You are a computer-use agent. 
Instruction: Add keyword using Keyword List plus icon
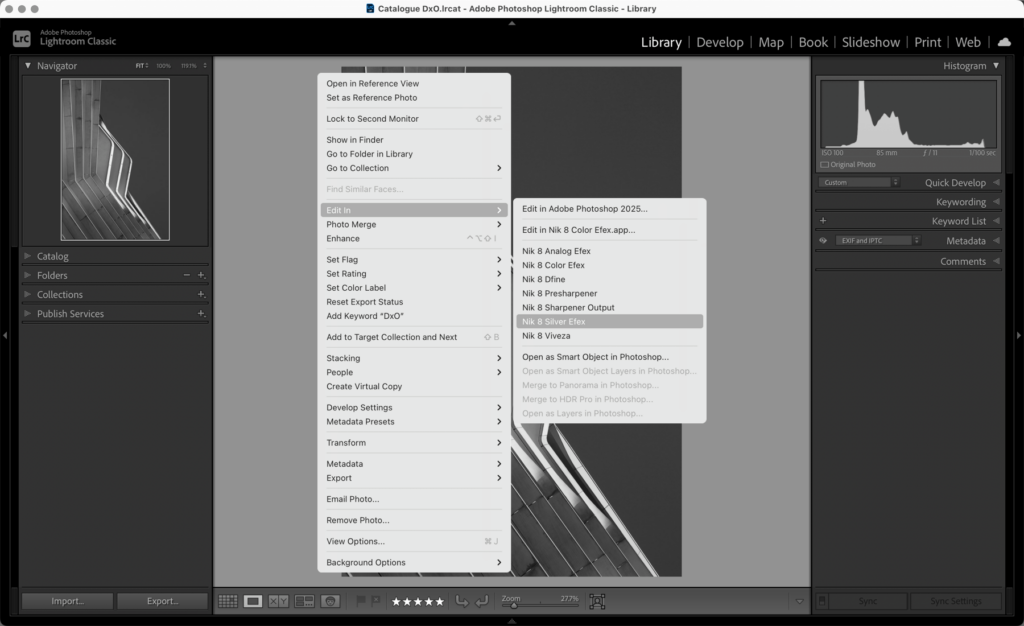[x=823, y=221]
